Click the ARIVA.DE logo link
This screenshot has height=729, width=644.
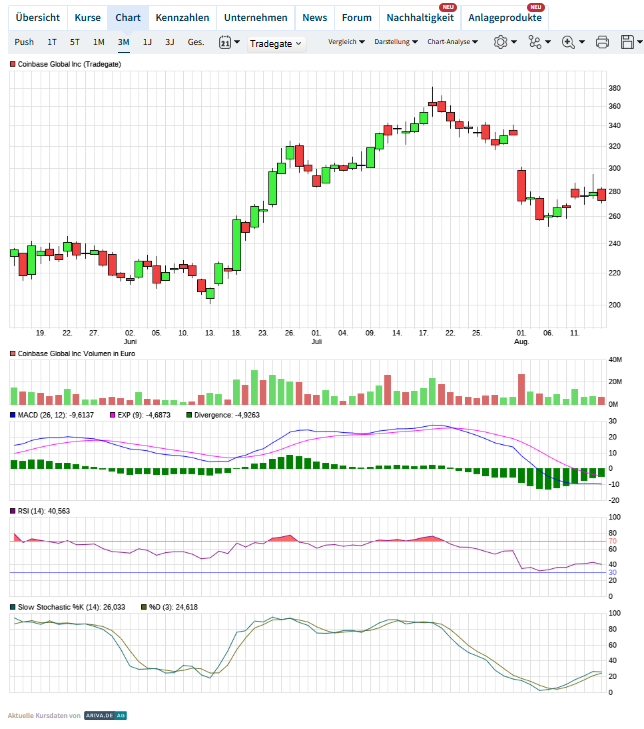tap(105, 716)
